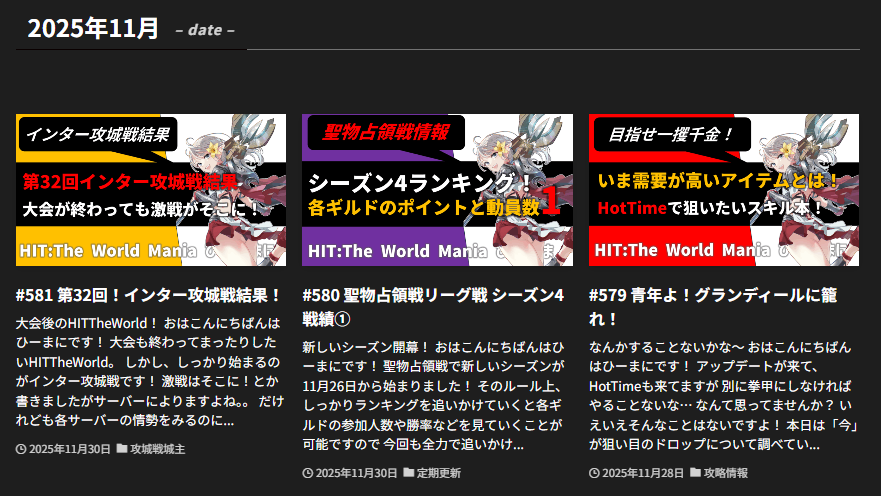Image resolution: width=881 pixels, height=496 pixels.
Task: Open post title #581 第32回！インター攻城戦結果！
Action: coord(149,296)
